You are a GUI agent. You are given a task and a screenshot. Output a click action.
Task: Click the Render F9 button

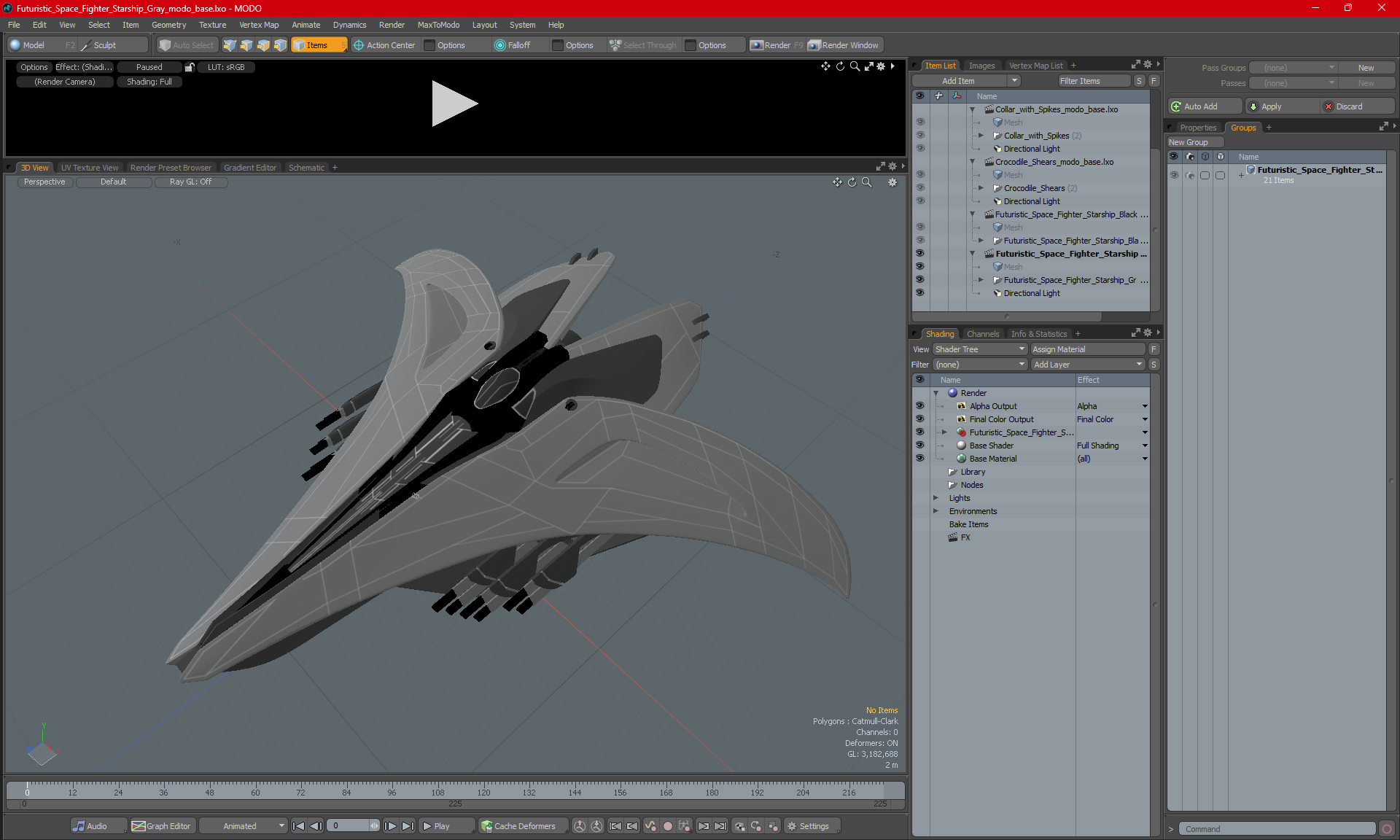tap(777, 45)
